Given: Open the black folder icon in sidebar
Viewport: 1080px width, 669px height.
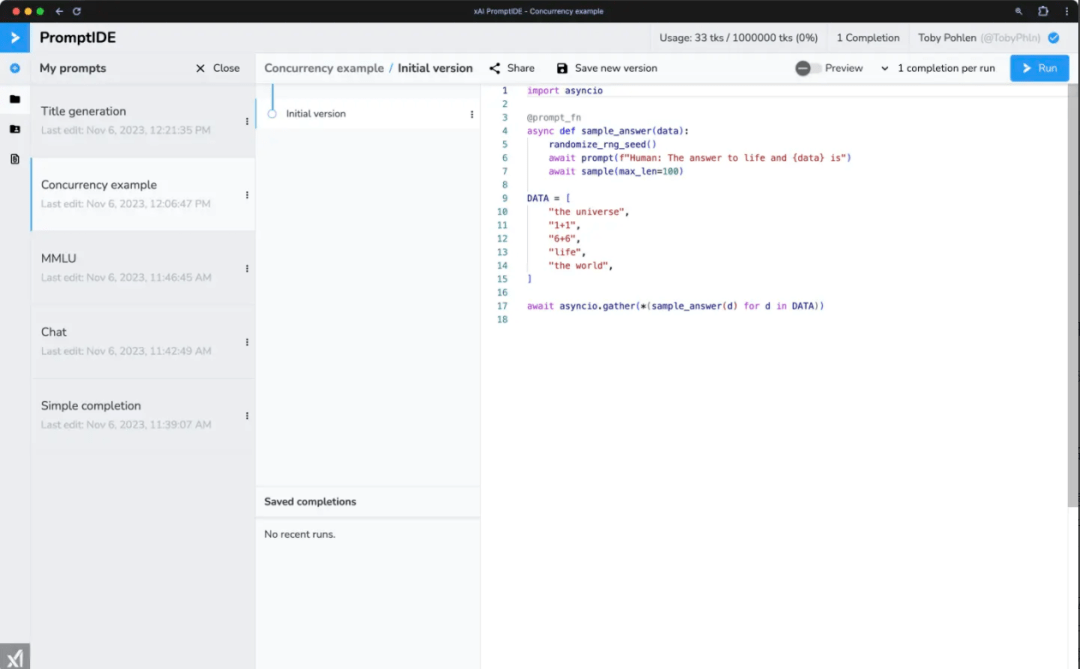Looking at the screenshot, I should click(15, 99).
